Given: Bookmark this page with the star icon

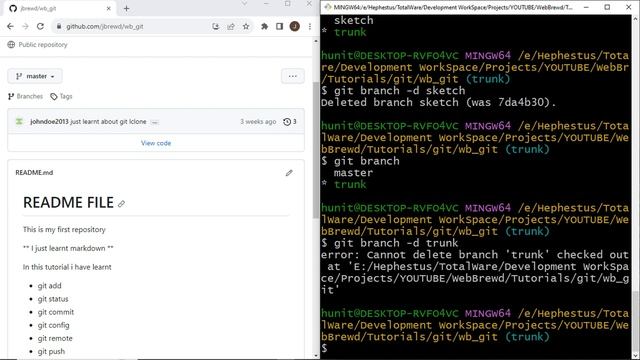Looking at the screenshot, I should click(x=246, y=26).
